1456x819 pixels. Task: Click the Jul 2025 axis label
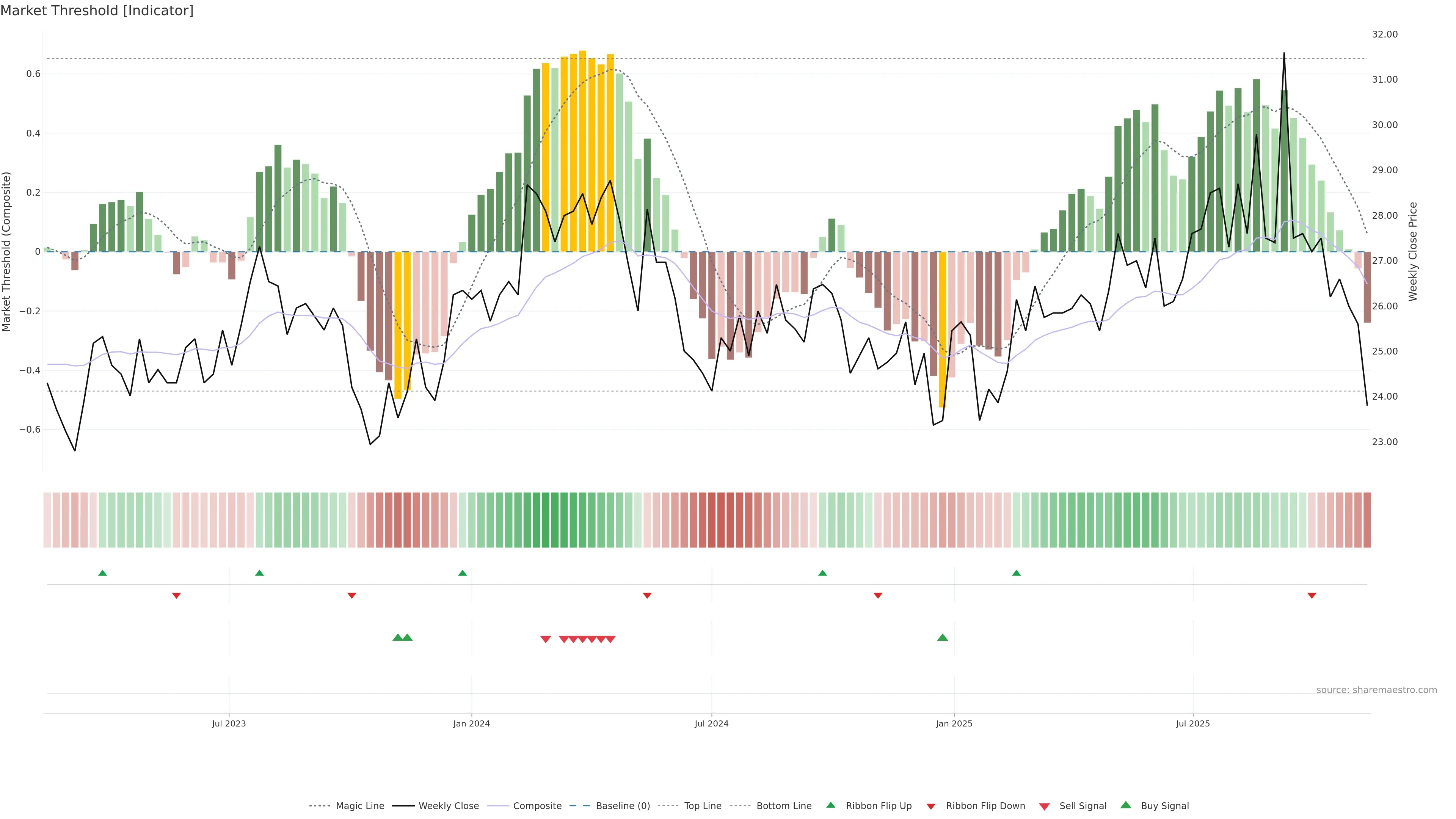pos(1192,723)
